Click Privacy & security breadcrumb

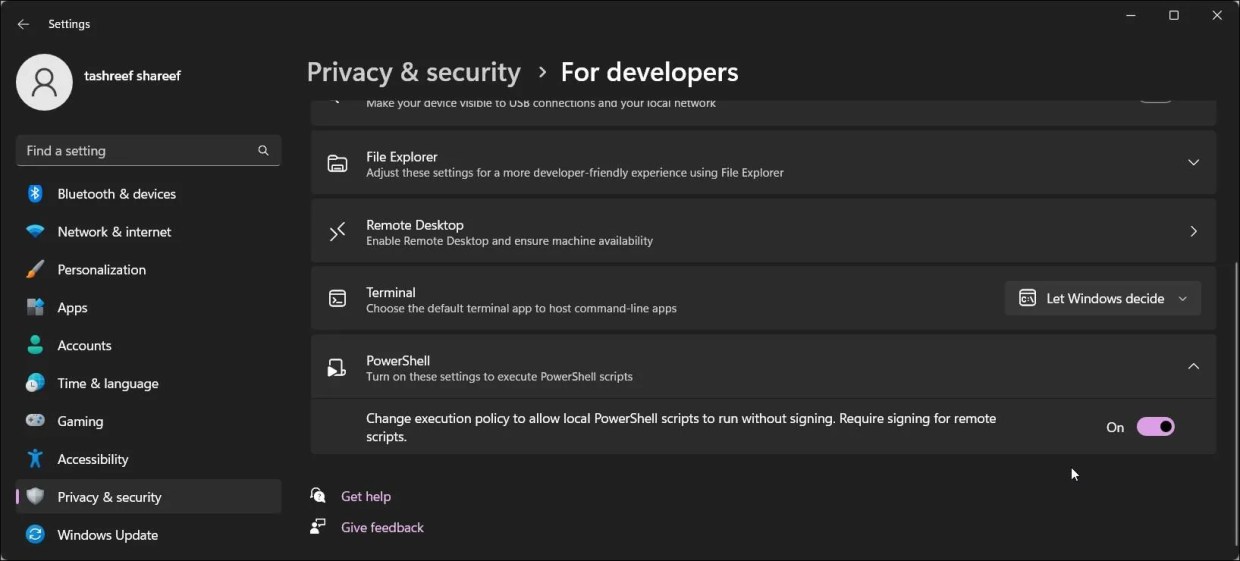(x=413, y=73)
